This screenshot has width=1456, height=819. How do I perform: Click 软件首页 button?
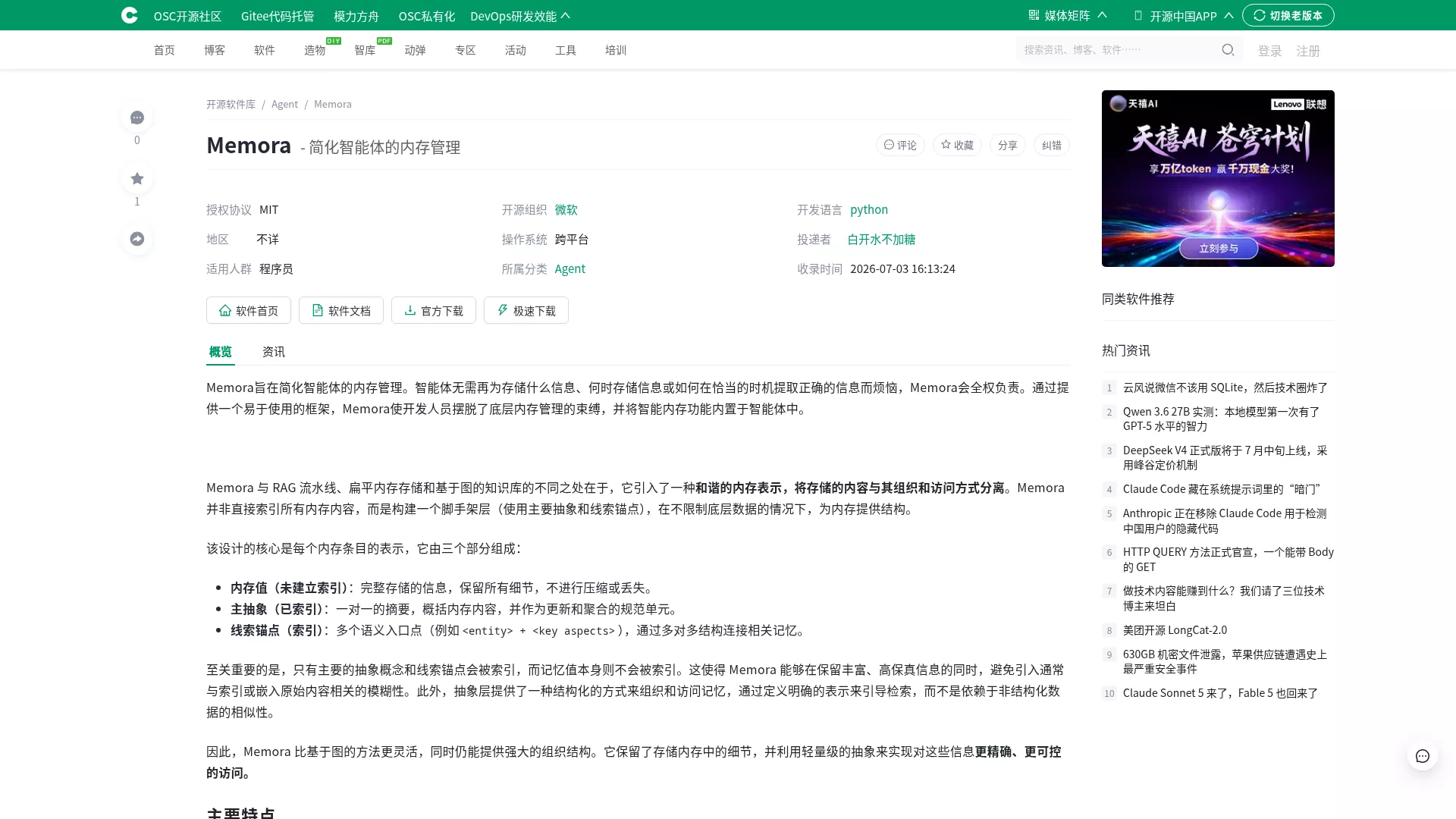coord(249,310)
